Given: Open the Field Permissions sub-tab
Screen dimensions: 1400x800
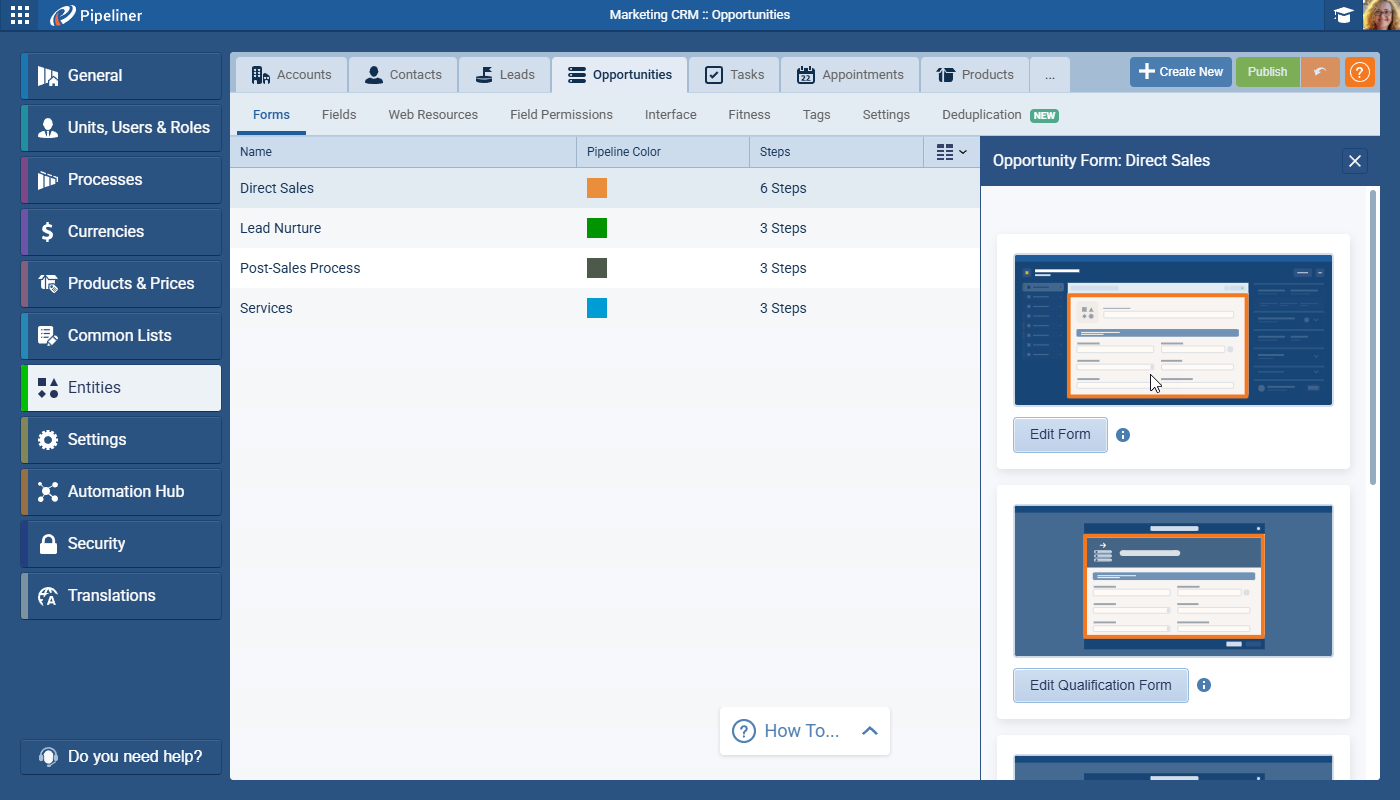Looking at the screenshot, I should pos(561,115).
